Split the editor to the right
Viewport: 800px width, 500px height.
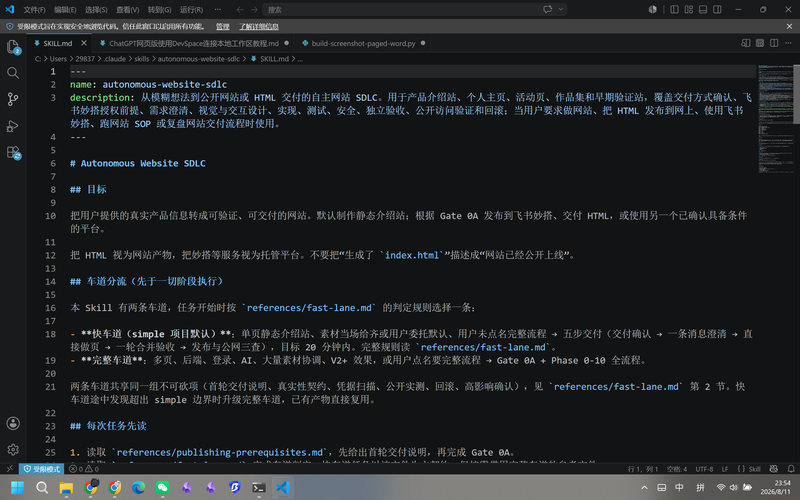pos(774,43)
